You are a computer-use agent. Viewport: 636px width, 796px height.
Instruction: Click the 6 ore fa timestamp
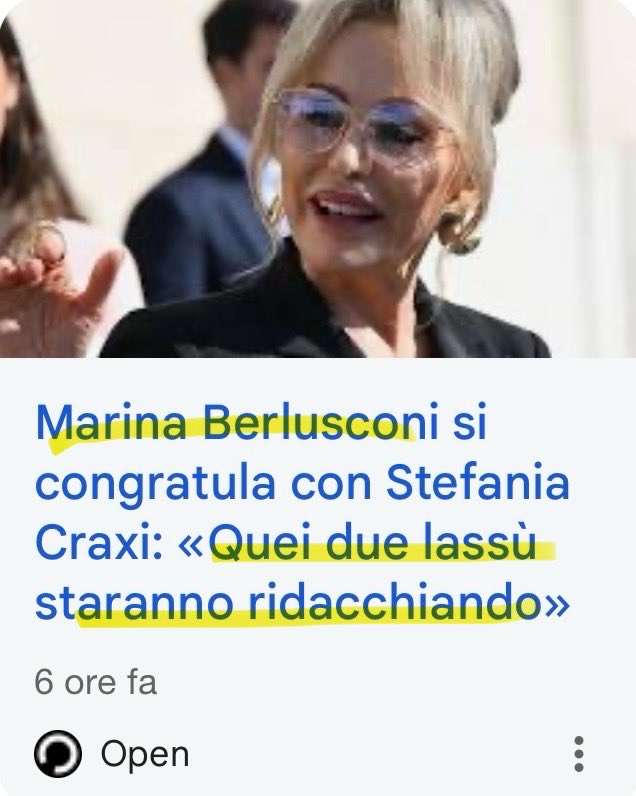coord(95,682)
